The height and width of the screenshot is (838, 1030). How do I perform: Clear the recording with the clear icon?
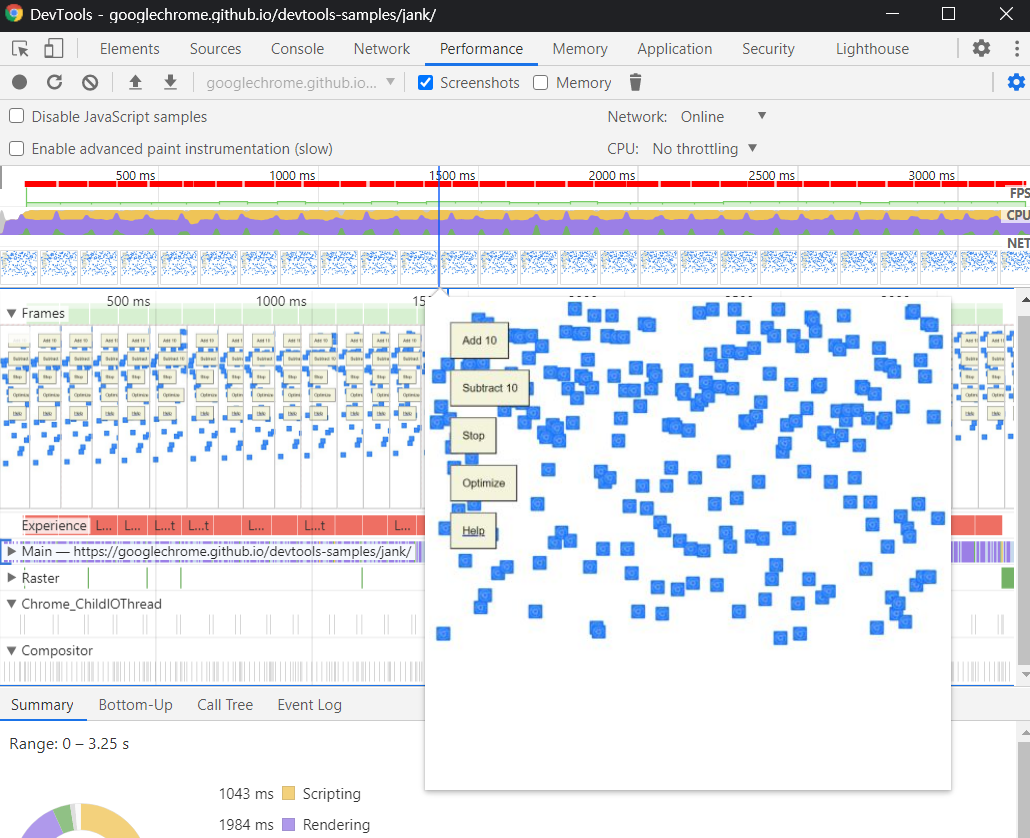click(90, 82)
